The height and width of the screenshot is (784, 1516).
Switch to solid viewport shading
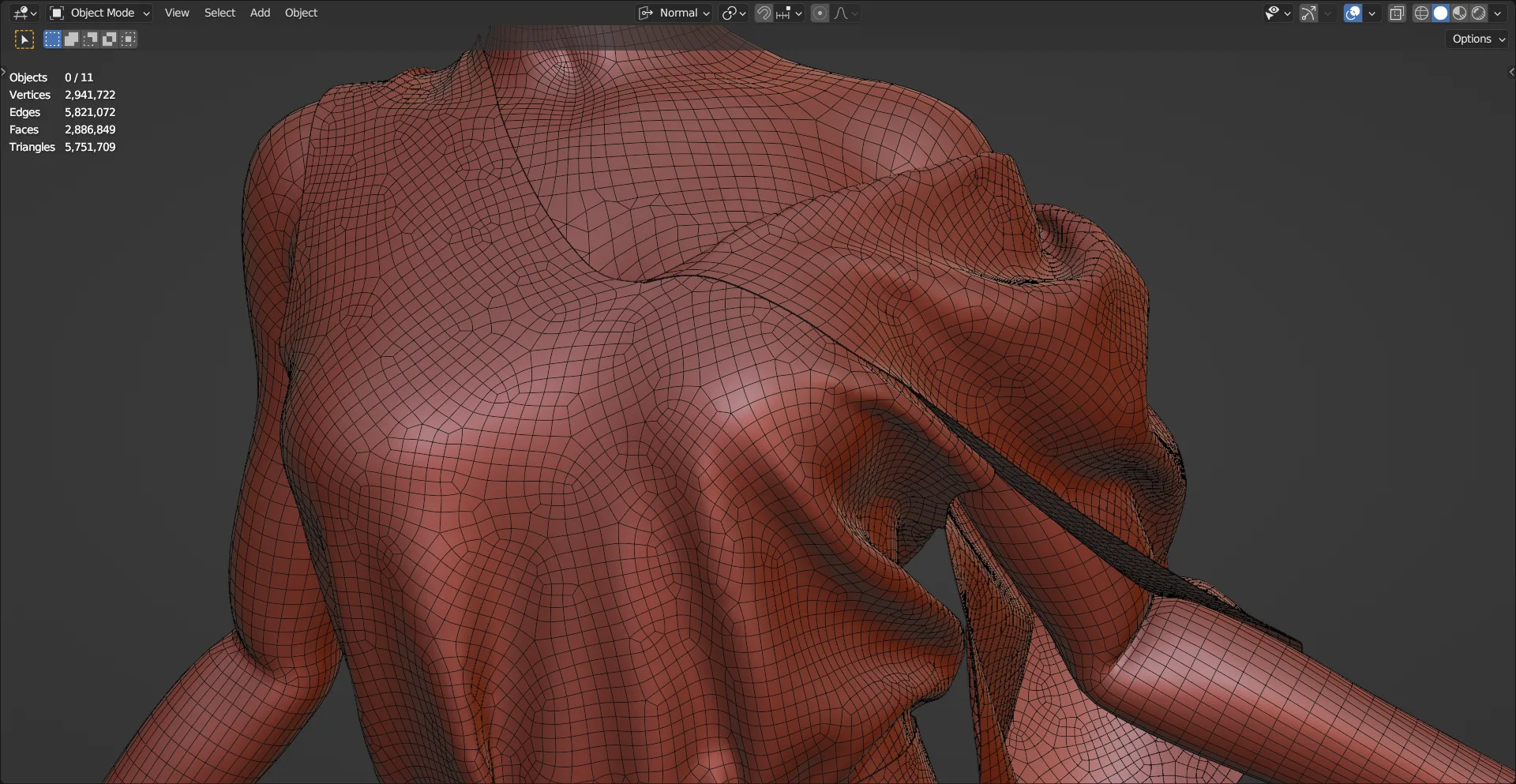click(1440, 13)
